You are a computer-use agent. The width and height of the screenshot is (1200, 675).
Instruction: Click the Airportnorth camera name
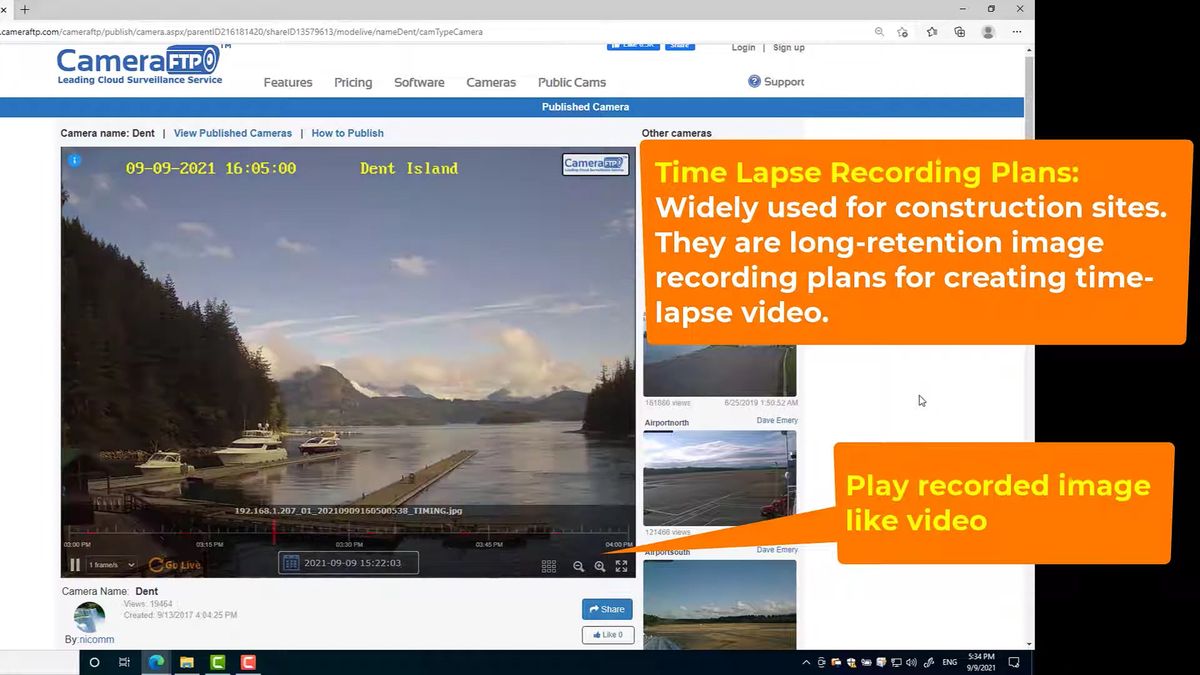pos(667,423)
